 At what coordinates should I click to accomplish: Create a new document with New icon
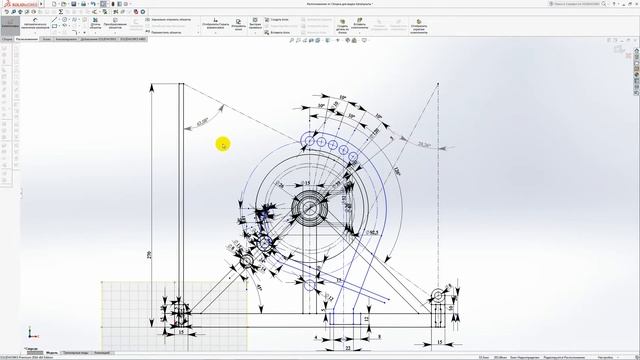[54, 4]
